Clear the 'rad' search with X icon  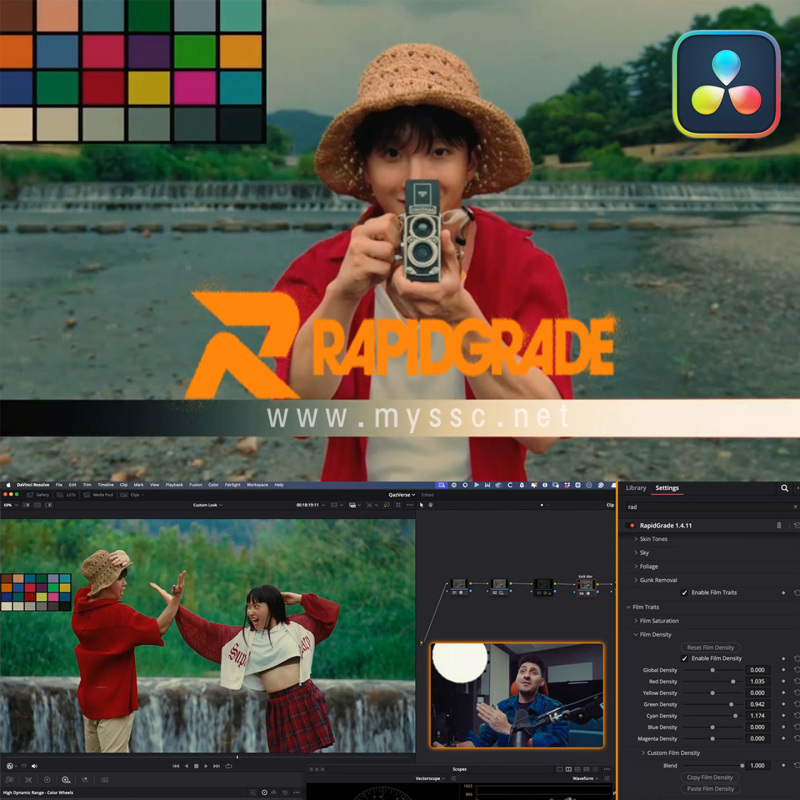point(795,507)
